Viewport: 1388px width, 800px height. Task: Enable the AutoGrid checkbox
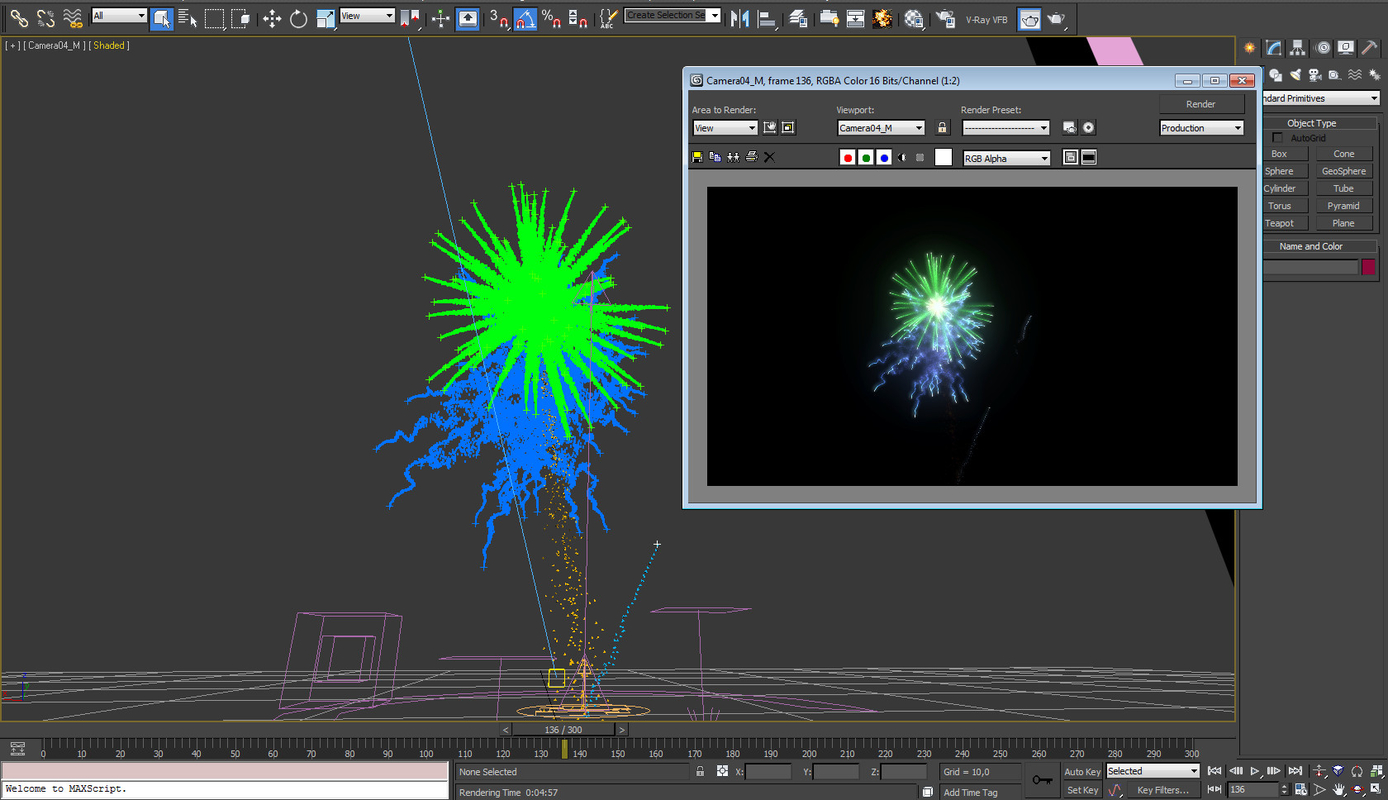(1279, 137)
